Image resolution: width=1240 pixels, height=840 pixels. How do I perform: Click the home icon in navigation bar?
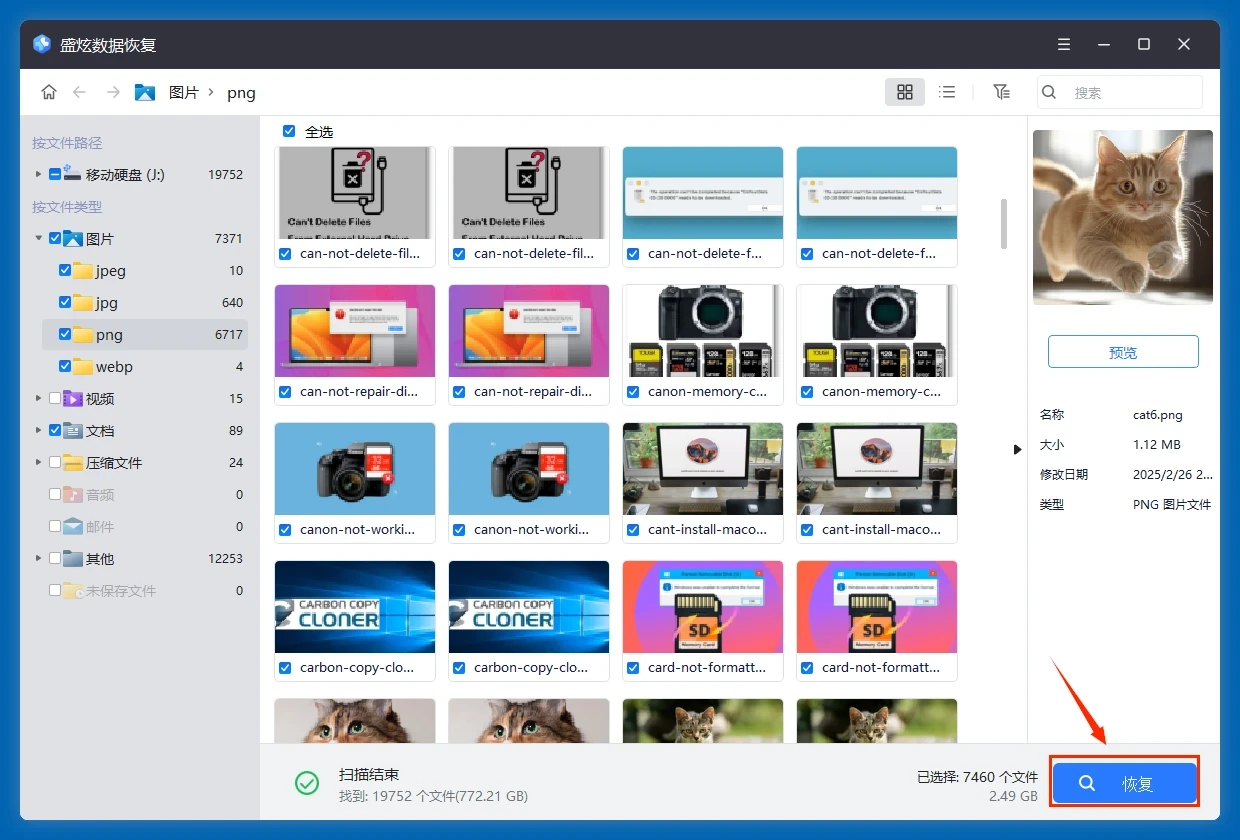48,92
